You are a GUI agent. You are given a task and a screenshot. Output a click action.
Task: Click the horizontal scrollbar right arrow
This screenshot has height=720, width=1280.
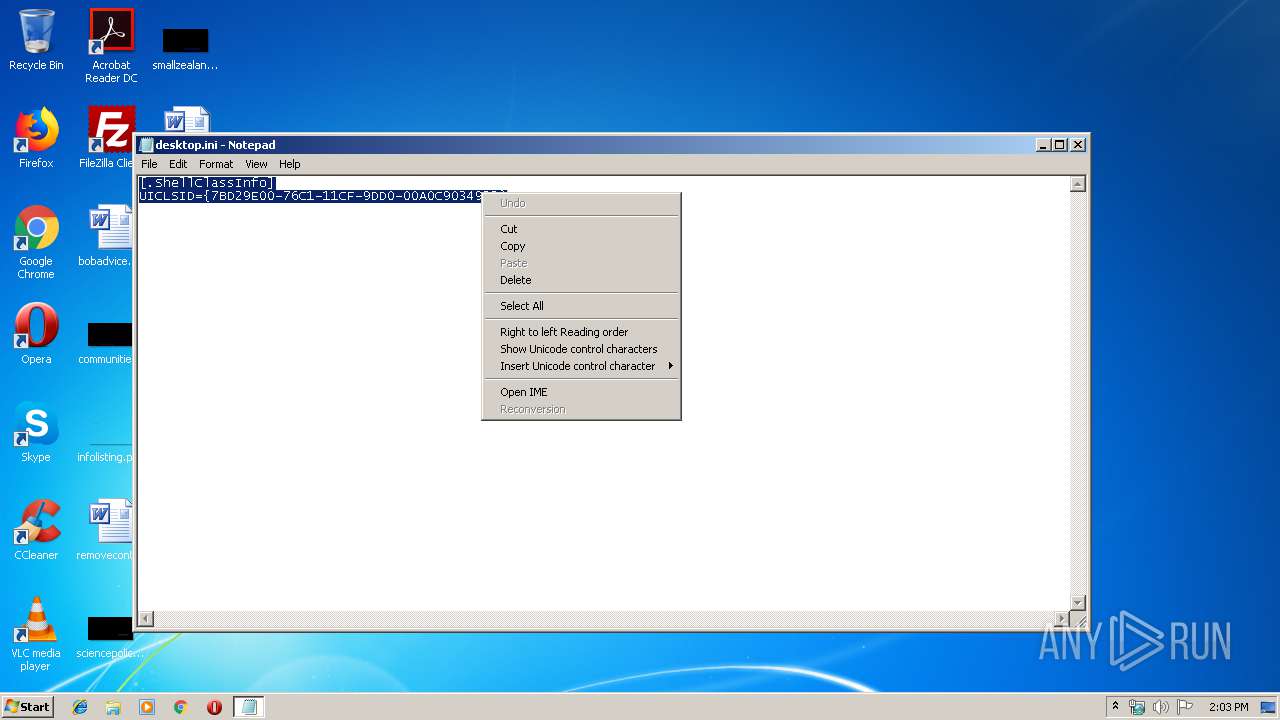pyautogui.click(x=1062, y=619)
